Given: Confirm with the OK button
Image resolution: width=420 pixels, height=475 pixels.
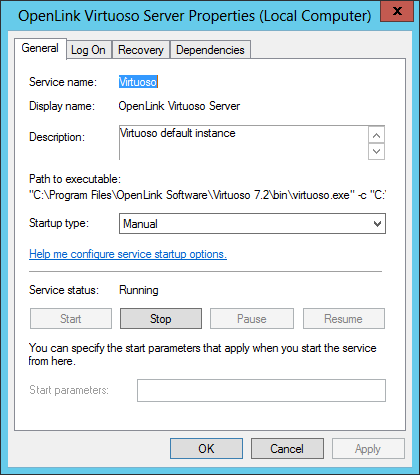Looking at the screenshot, I should pyautogui.click(x=206, y=449).
